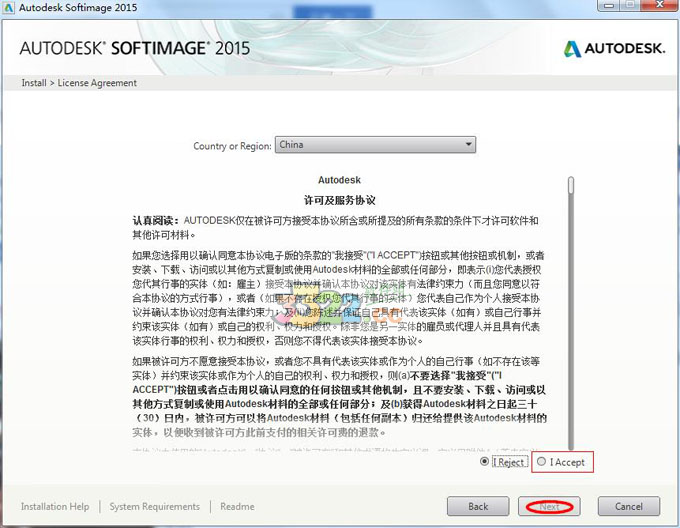The image size is (680, 528).
Task: Open the Country or Region dropdown
Action: click(375, 145)
